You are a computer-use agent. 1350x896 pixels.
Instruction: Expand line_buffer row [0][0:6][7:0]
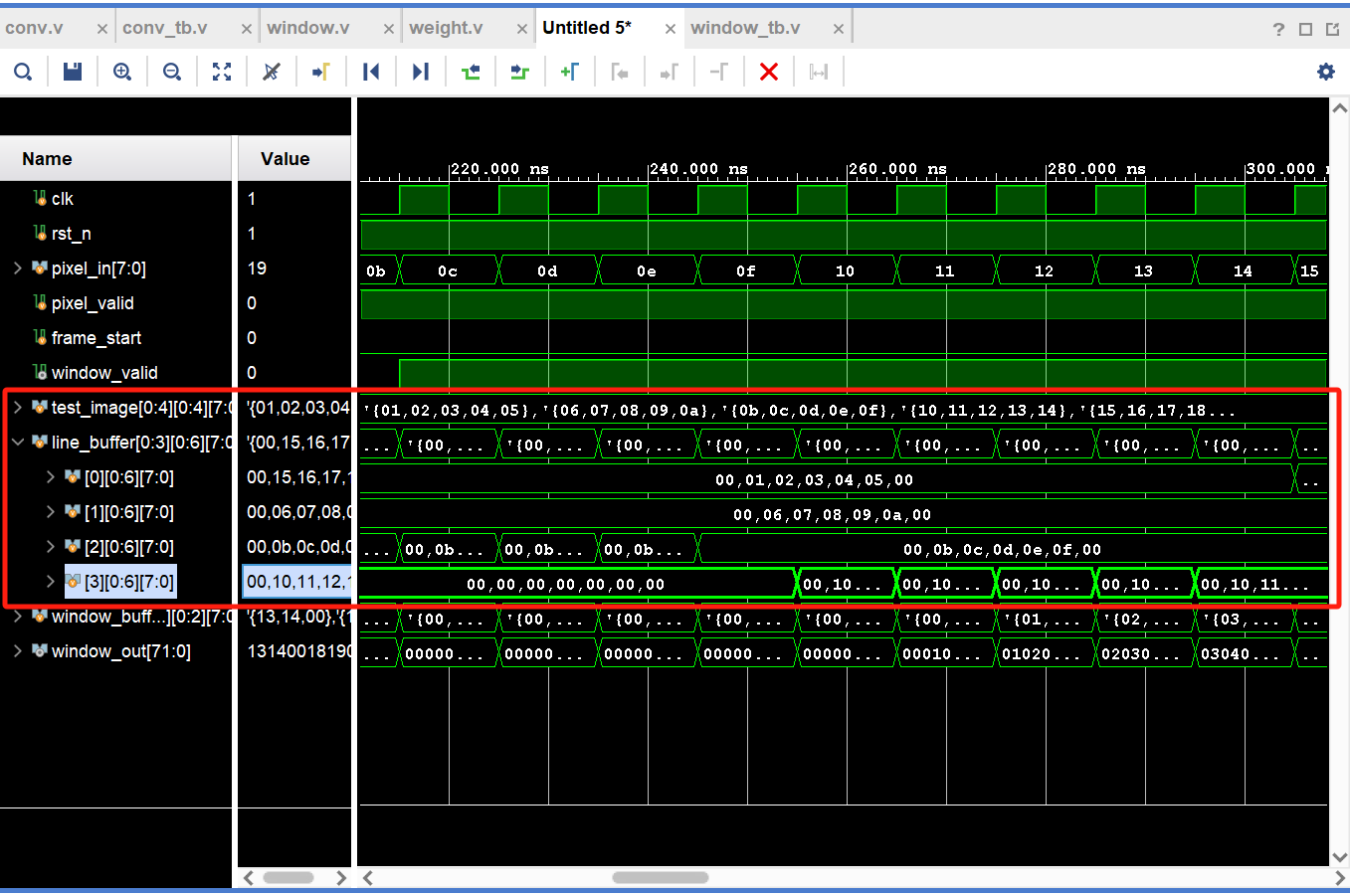(x=50, y=476)
